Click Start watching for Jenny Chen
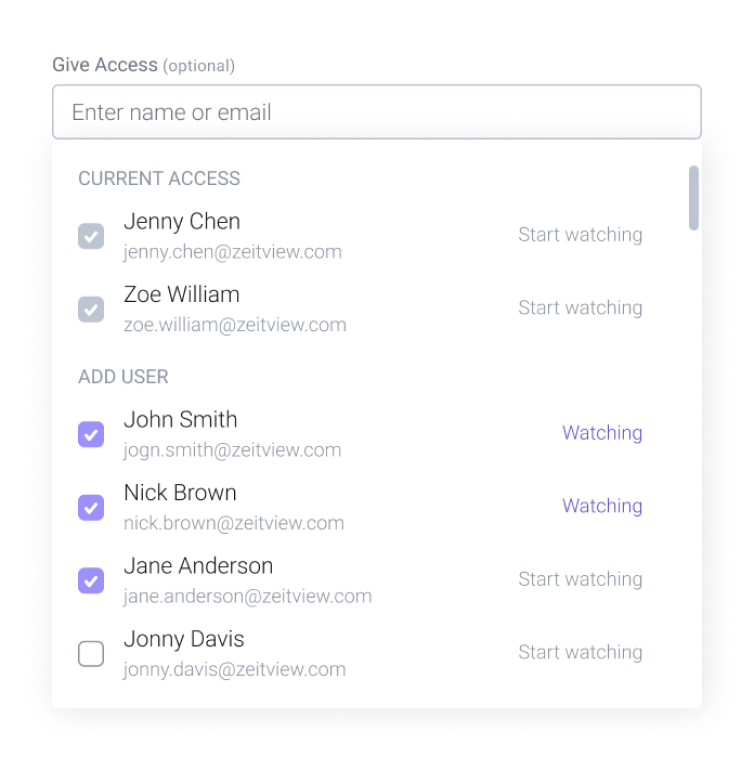 pyautogui.click(x=580, y=235)
